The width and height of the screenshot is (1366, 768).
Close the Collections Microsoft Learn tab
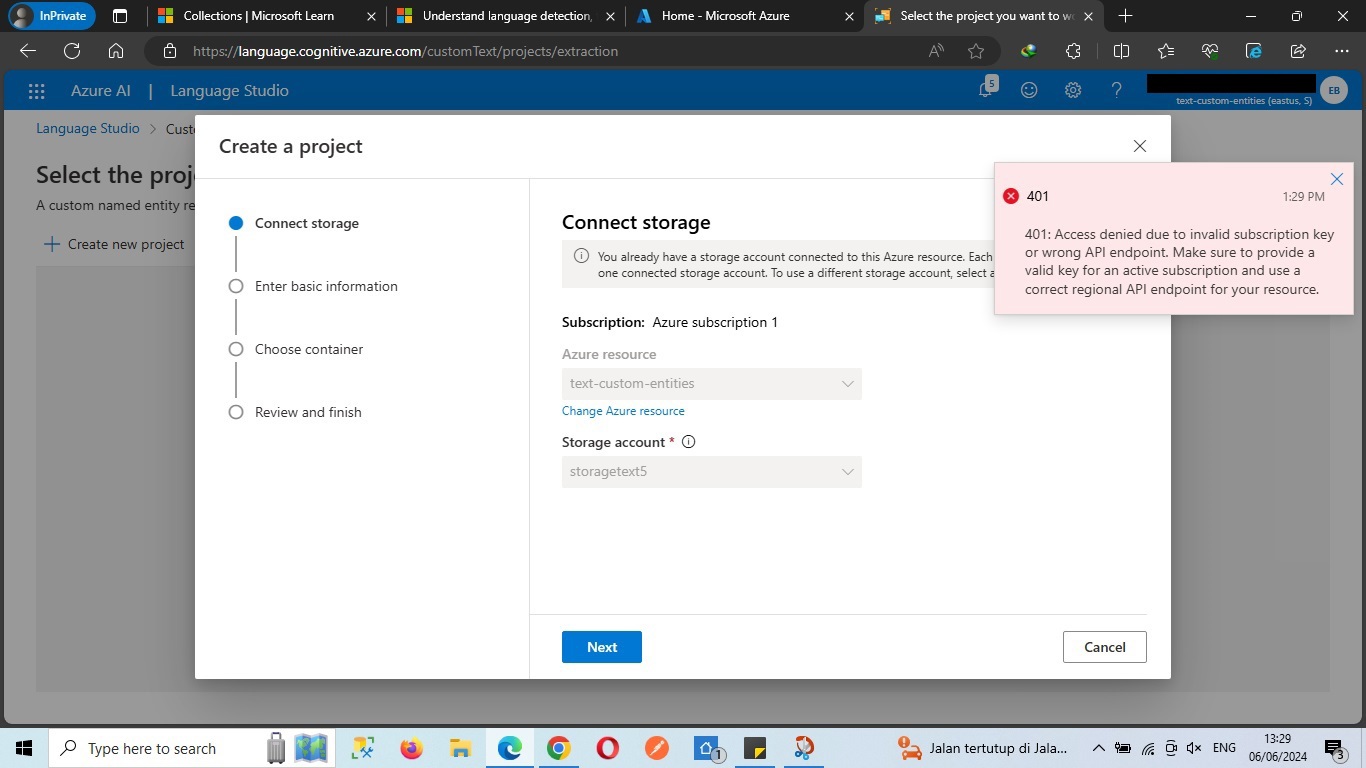click(372, 16)
